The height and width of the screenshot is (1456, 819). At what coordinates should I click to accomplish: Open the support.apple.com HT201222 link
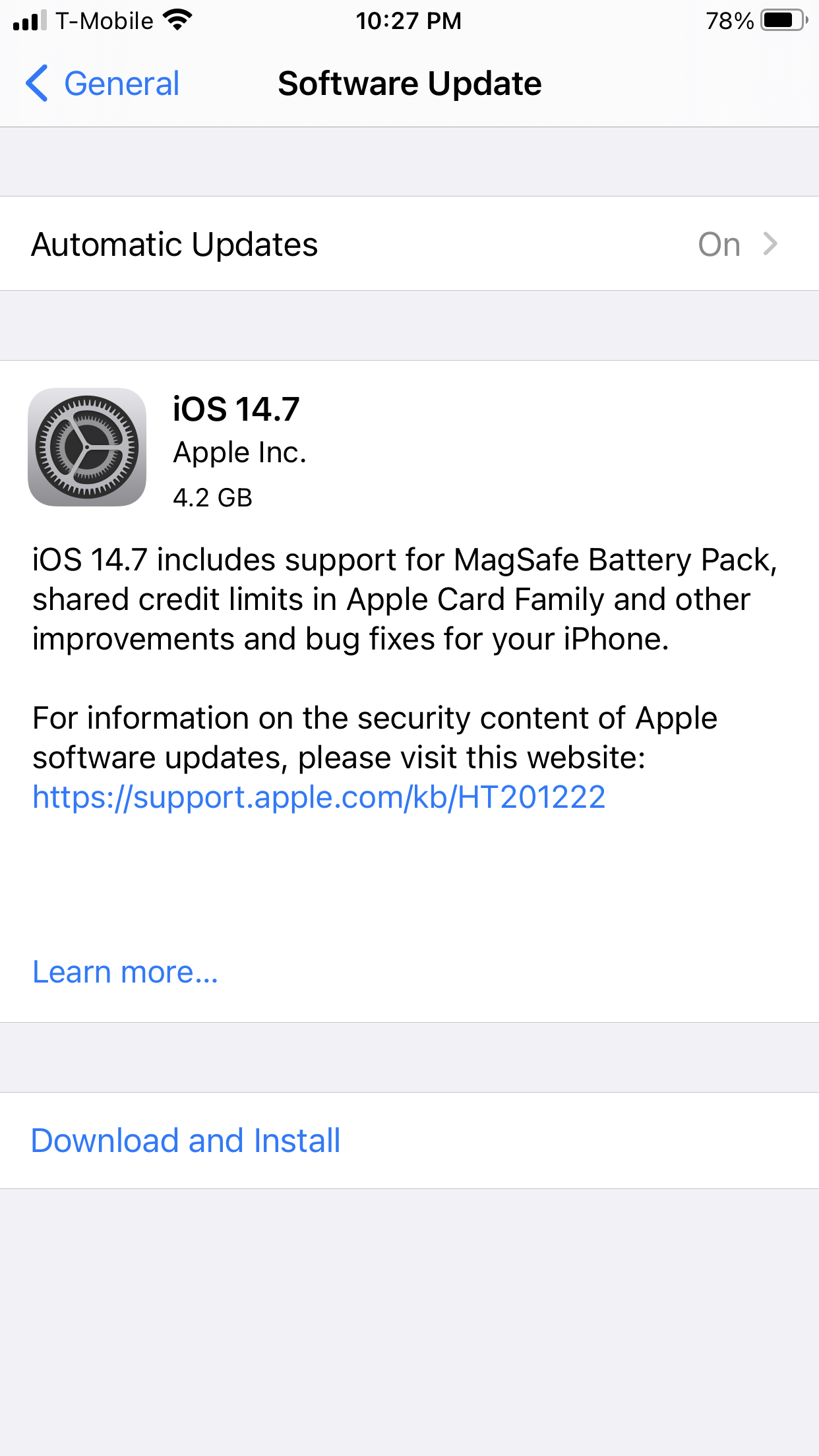coord(318,797)
